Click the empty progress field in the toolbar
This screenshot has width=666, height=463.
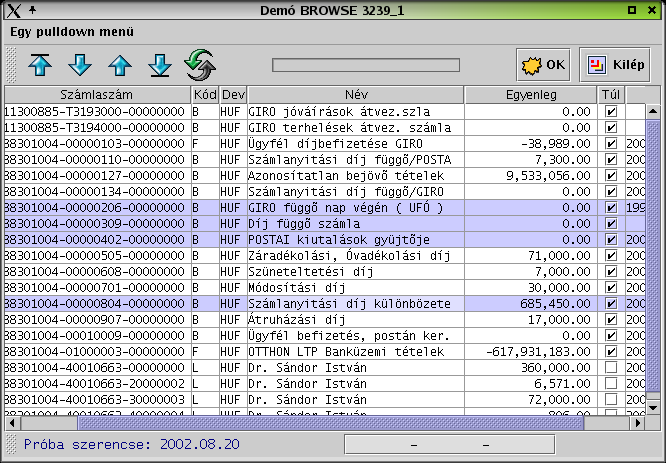pyautogui.click(x=366, y=65)
